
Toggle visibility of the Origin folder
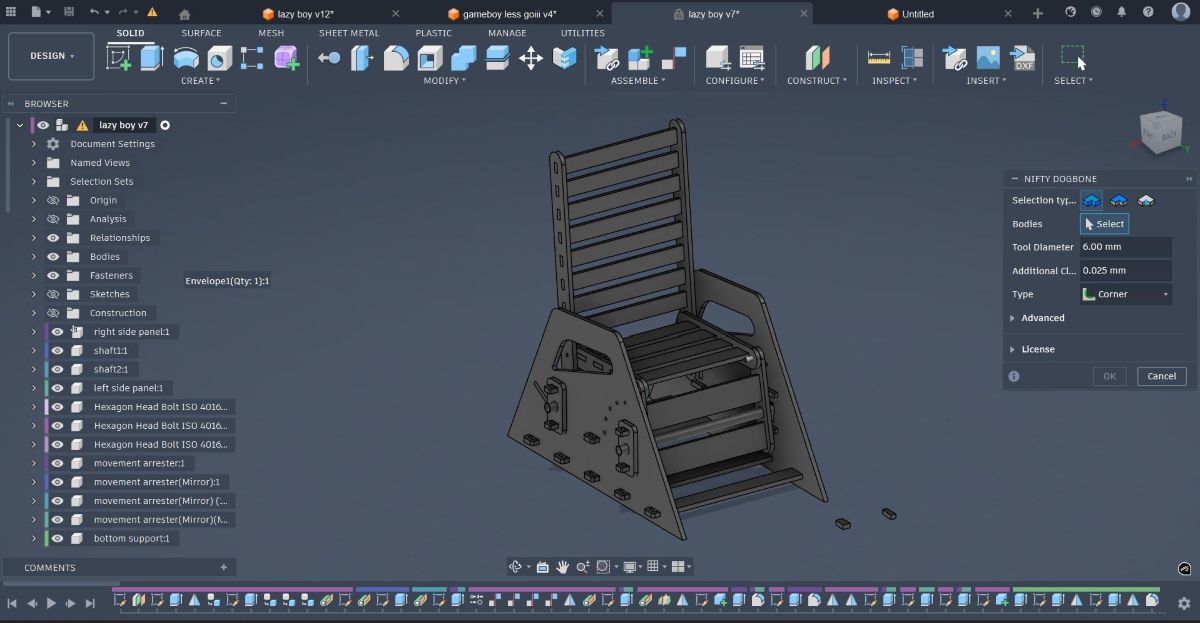53,200
